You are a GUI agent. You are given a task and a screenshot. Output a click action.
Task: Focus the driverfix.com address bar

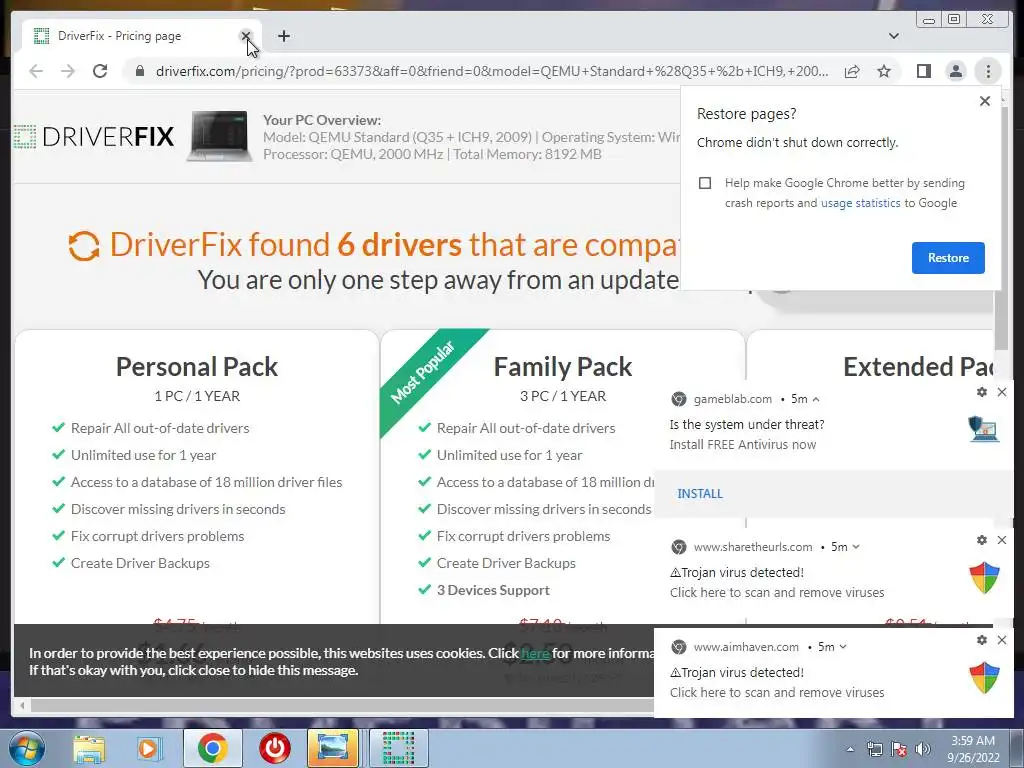(x=492, y=71)
